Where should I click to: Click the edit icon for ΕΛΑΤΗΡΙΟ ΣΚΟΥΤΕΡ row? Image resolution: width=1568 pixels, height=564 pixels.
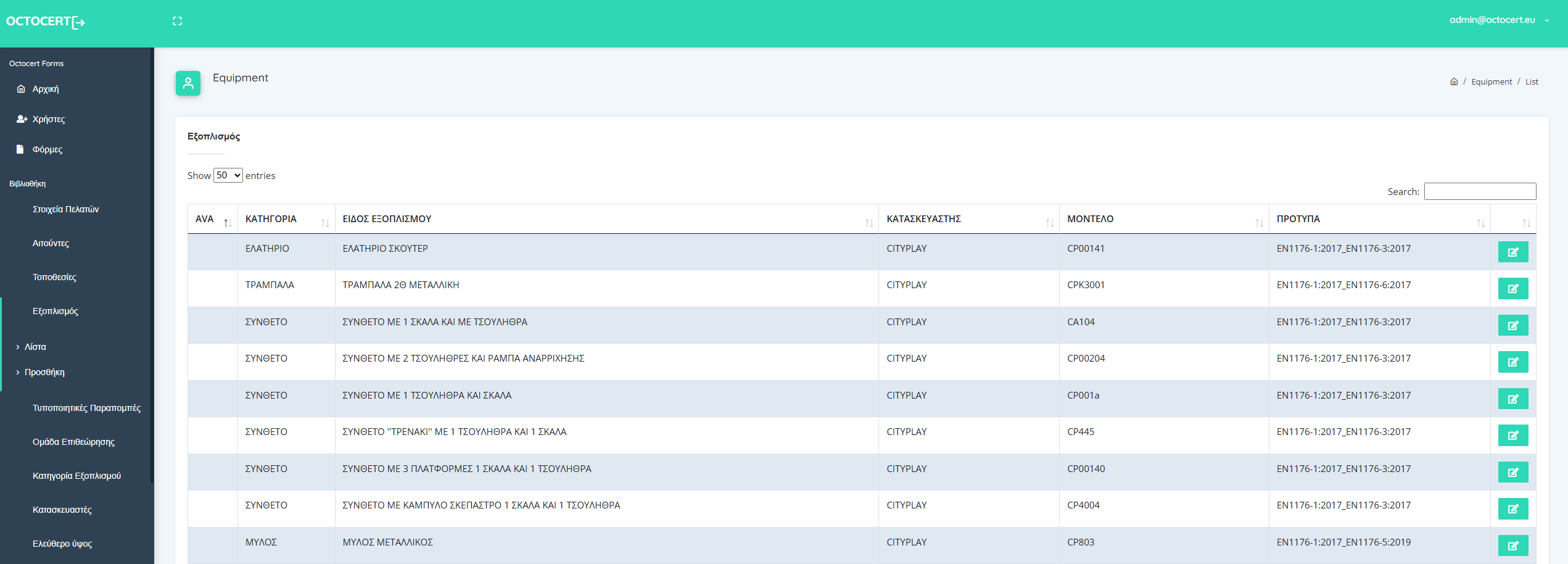1512,252
